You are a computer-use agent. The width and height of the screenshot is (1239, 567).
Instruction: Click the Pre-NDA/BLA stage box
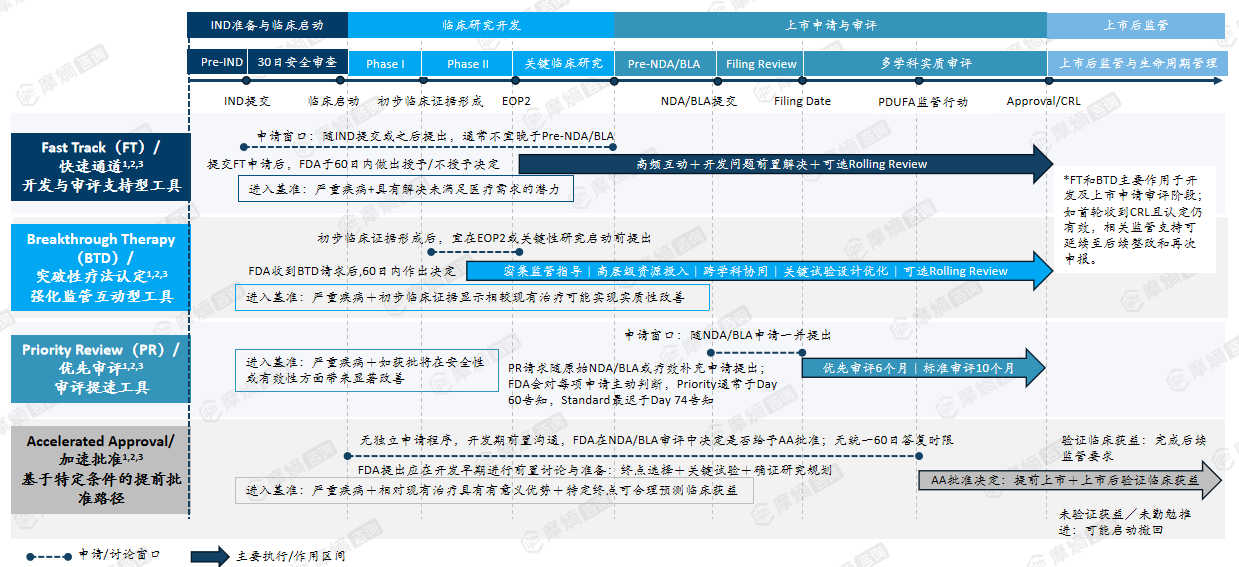click(x=664, y=63)
